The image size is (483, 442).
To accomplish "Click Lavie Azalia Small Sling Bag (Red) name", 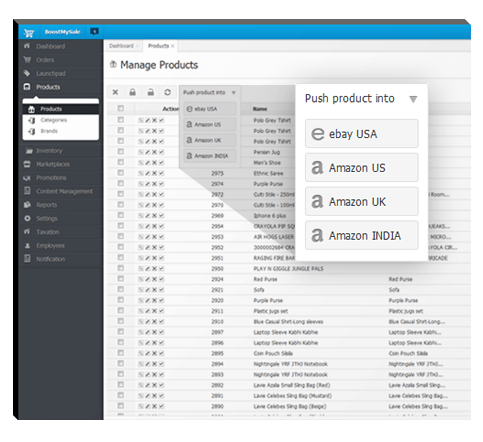I will (x=292, y=385).
